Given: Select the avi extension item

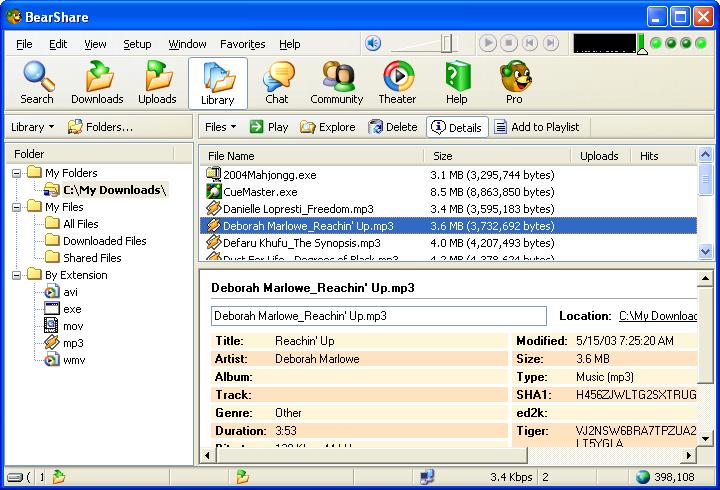Looking at the screenshot, I should 70,292.
